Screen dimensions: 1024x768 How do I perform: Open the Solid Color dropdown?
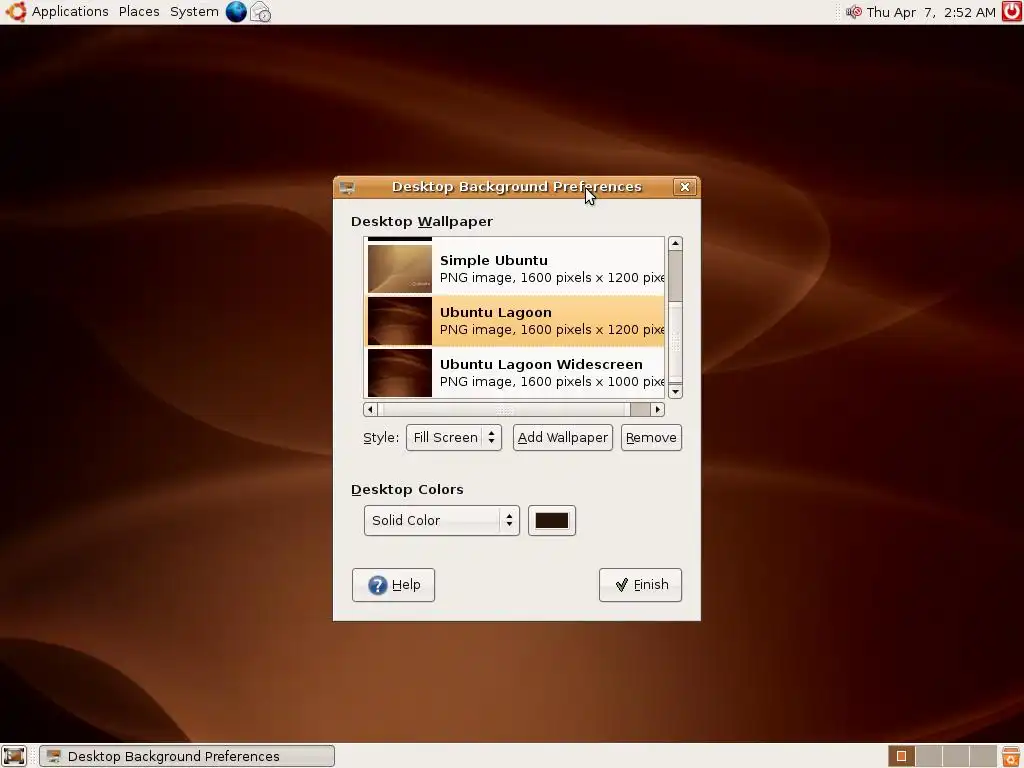441,520
